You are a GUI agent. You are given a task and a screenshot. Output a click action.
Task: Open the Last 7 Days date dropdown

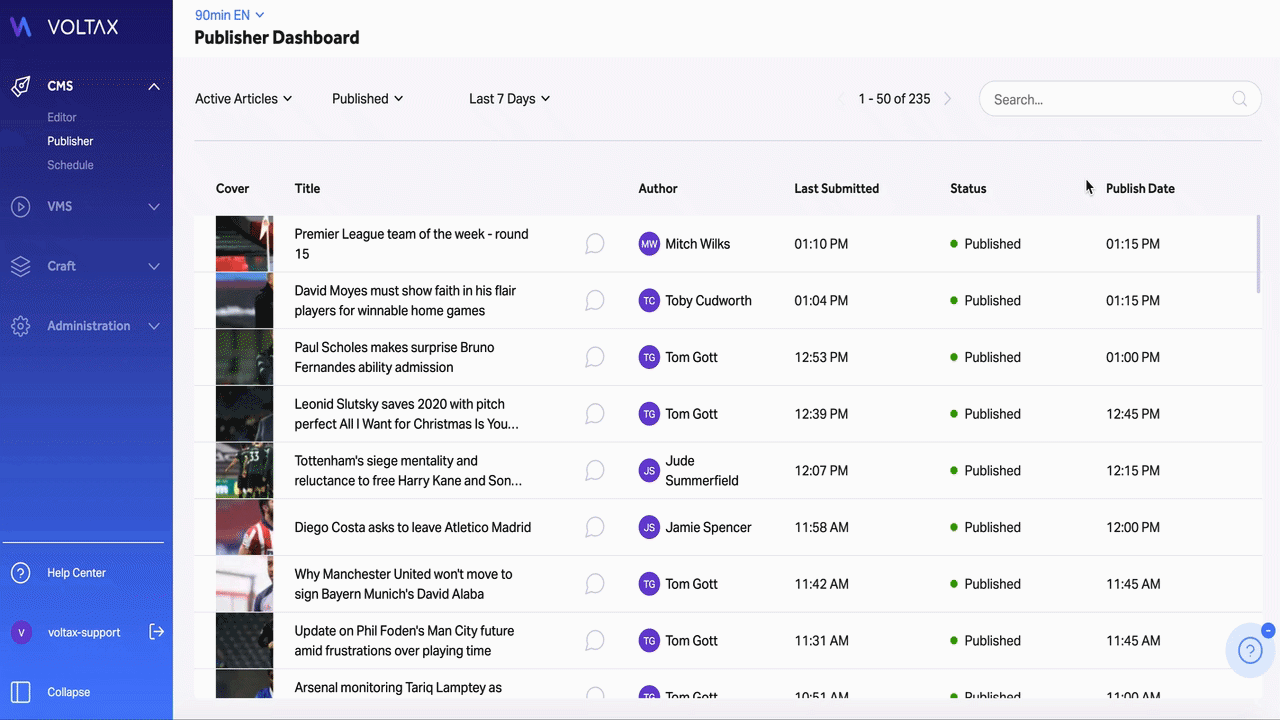pyautogui.click(x=509, y=99)
